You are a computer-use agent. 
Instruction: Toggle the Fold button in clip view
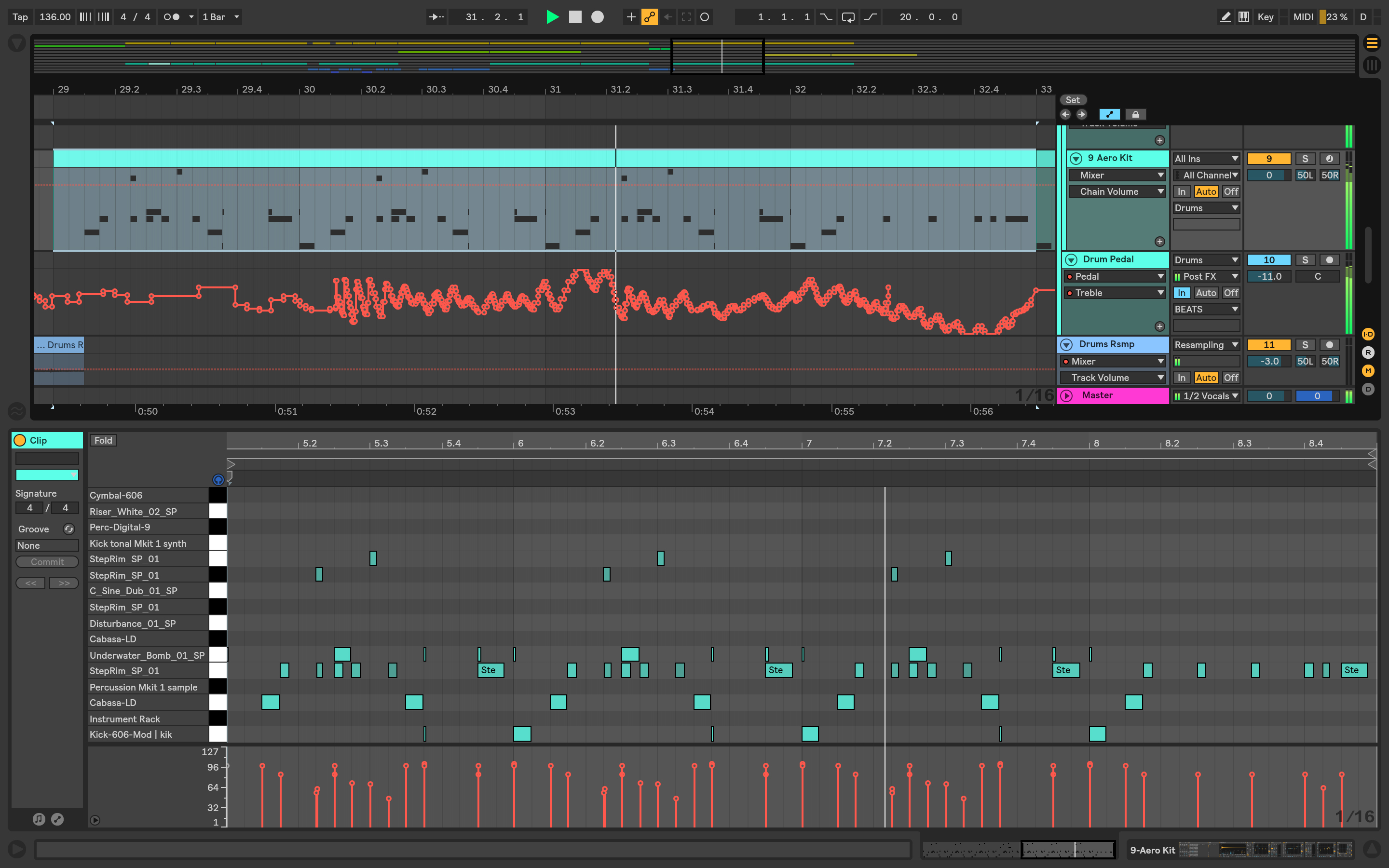click(x=103, y=440)
